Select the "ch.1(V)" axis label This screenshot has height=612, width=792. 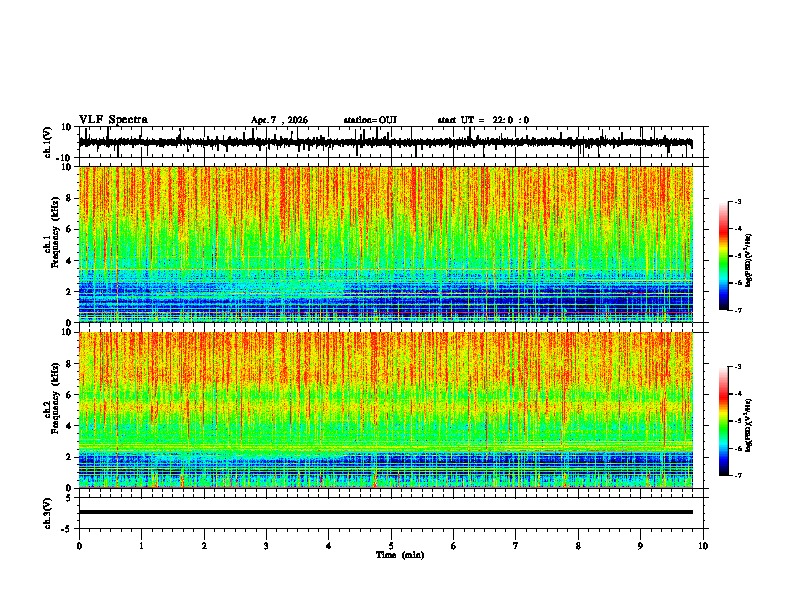48,142
